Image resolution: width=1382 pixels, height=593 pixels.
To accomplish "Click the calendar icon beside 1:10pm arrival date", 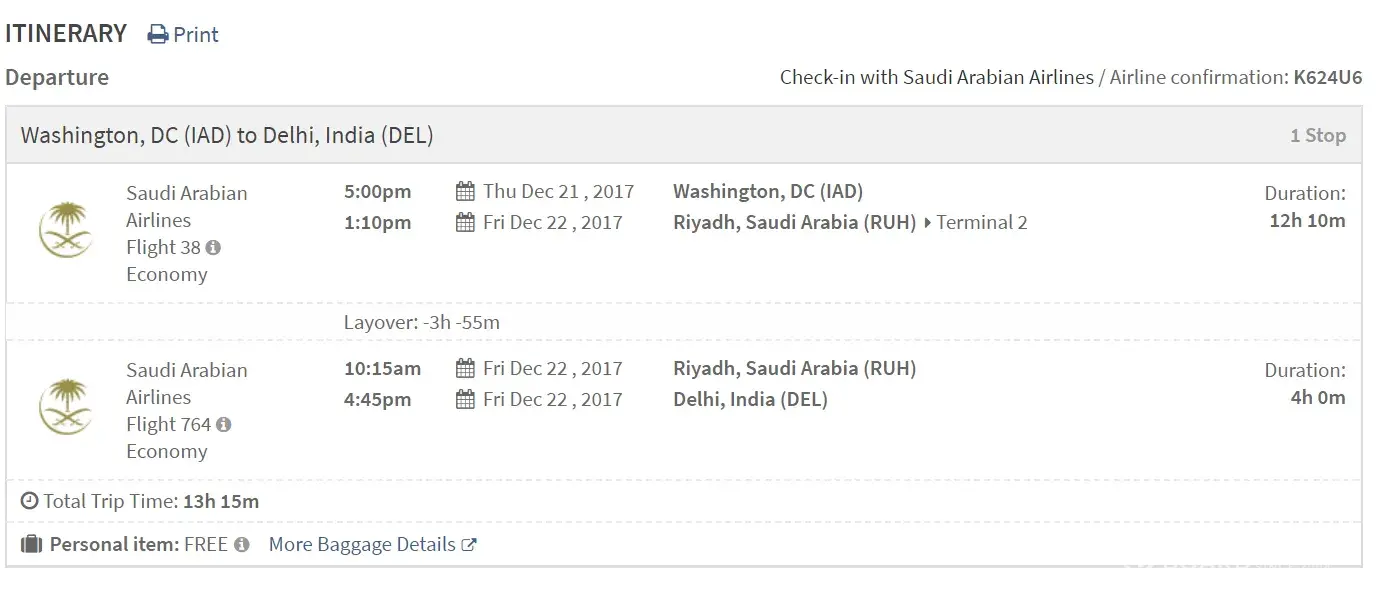I will [x=465, y=223].
